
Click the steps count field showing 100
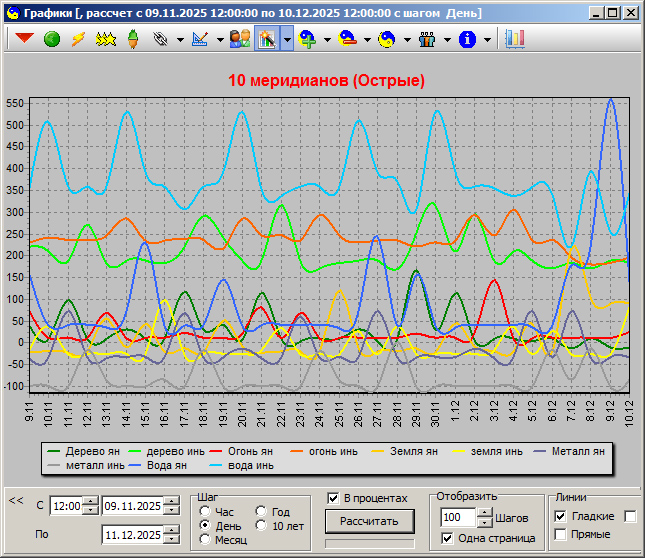coord(458,517)
